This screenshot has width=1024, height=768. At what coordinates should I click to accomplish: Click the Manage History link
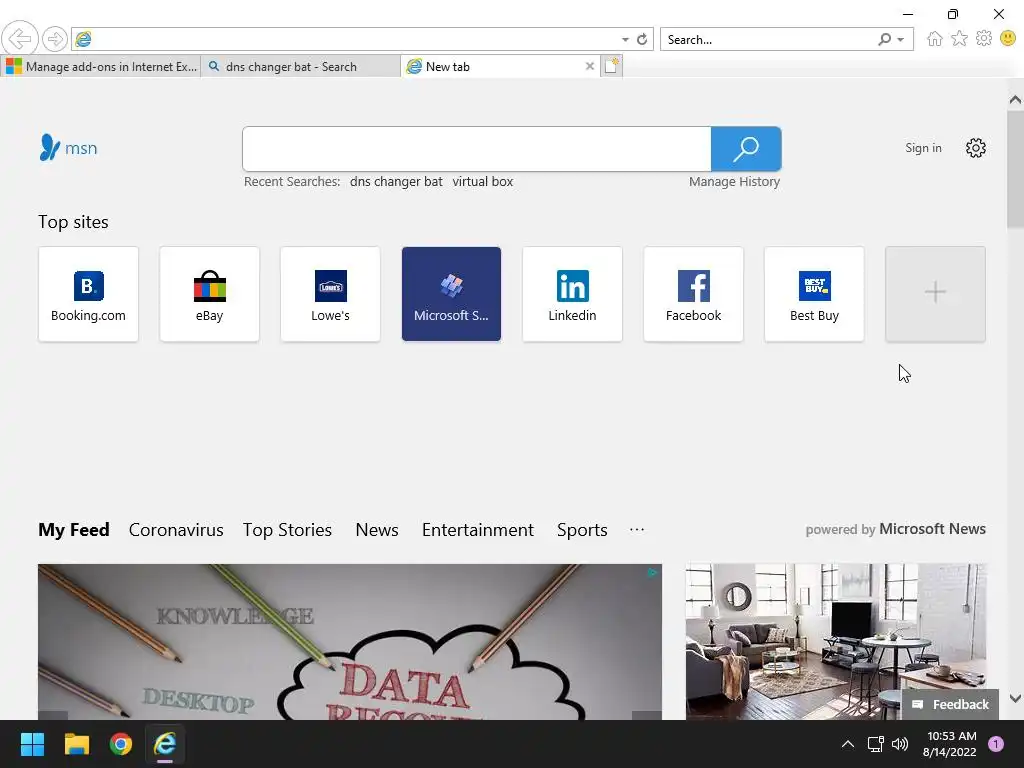click(734, 182)
